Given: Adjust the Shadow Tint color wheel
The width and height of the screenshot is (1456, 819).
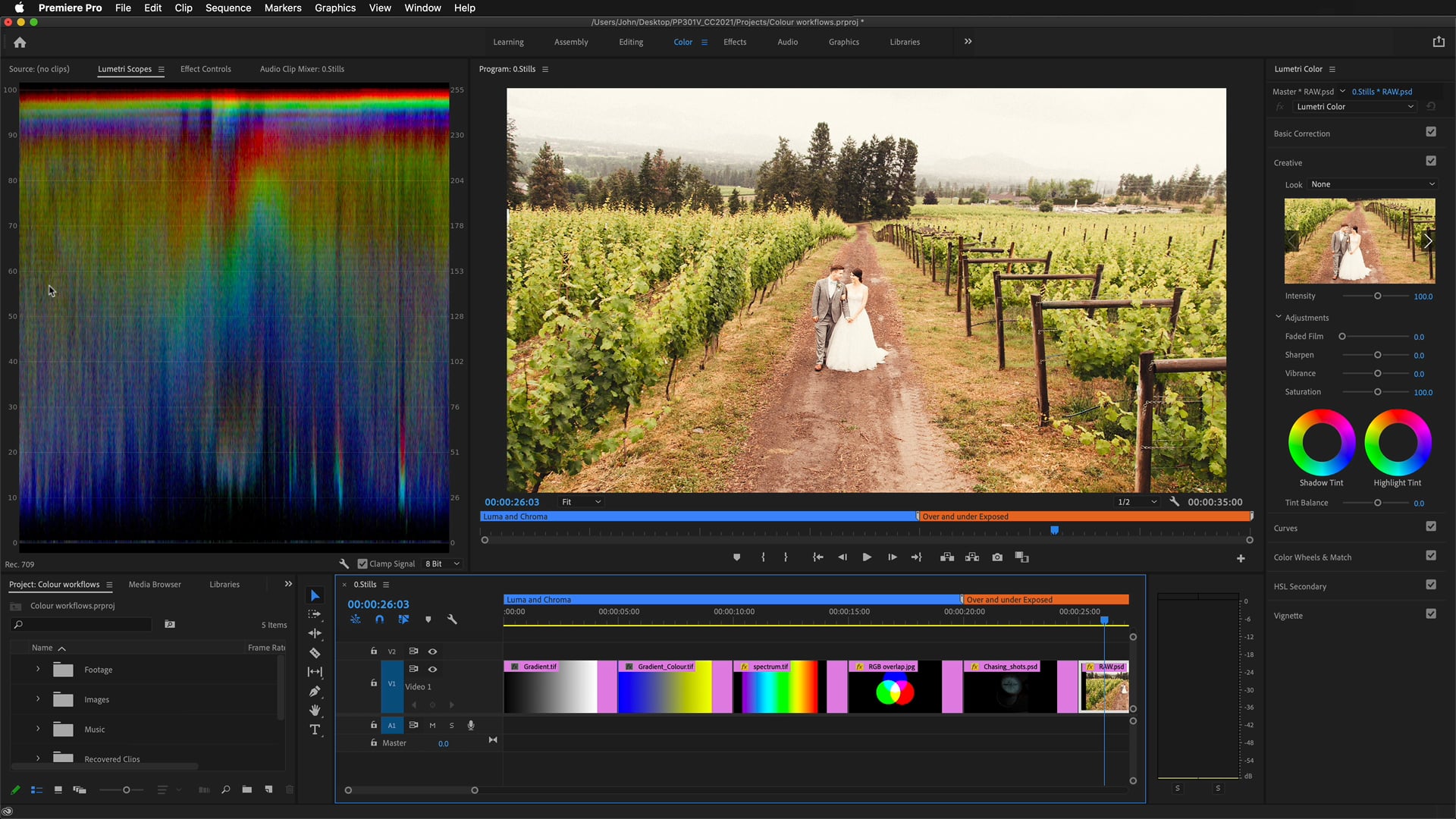Looking at the screenshot, I should 1322,443.
